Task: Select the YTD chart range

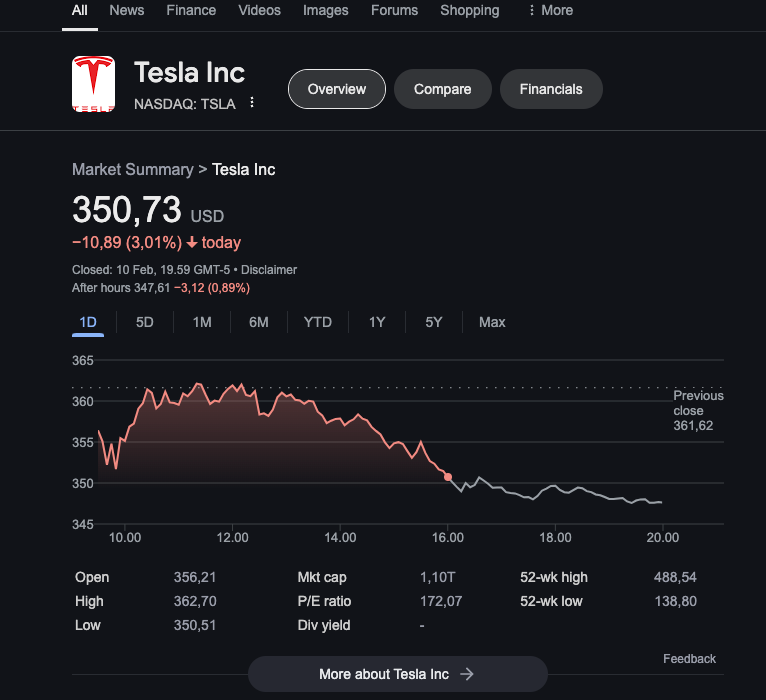Action: (x=318, y=322)
